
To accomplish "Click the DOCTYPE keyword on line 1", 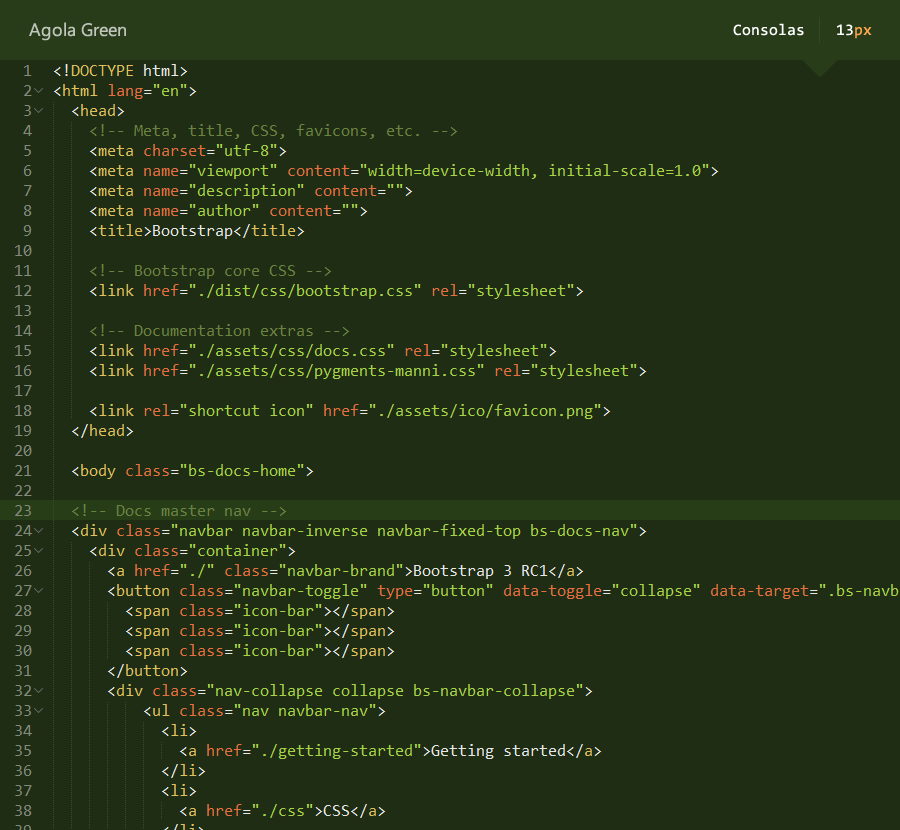I will [102, 71].
